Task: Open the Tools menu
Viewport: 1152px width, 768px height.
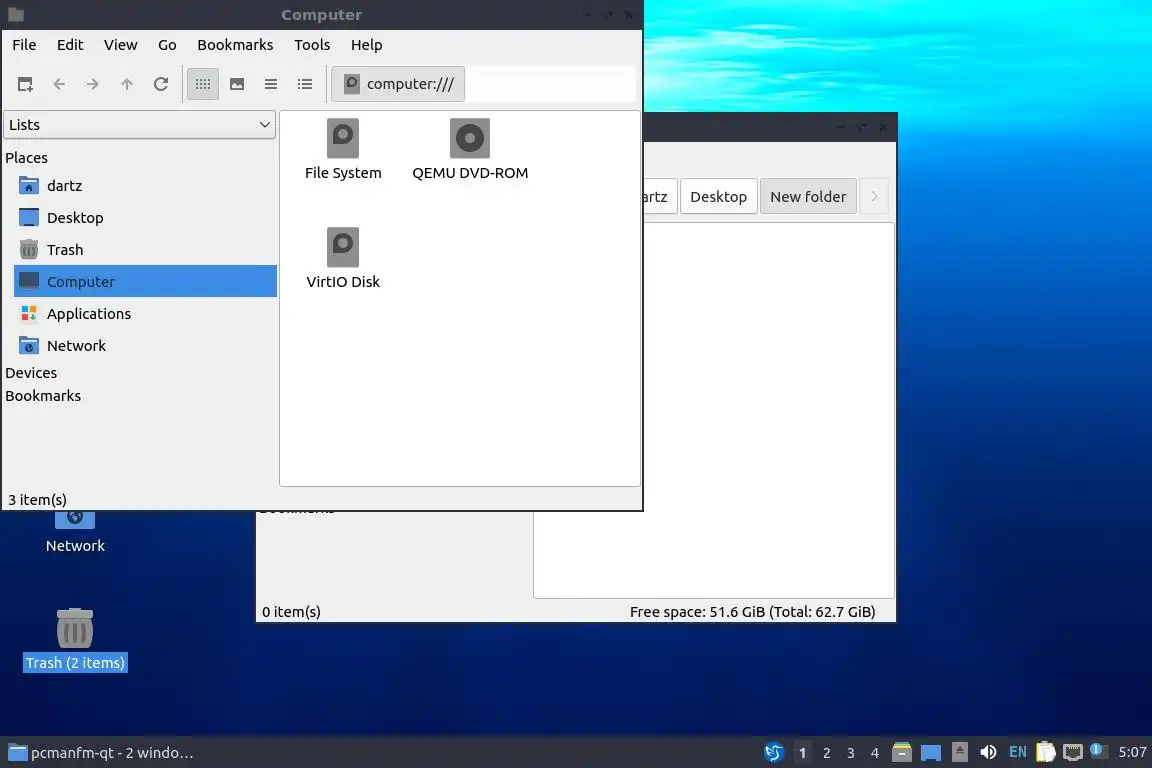Action: [x=312, y=45]
